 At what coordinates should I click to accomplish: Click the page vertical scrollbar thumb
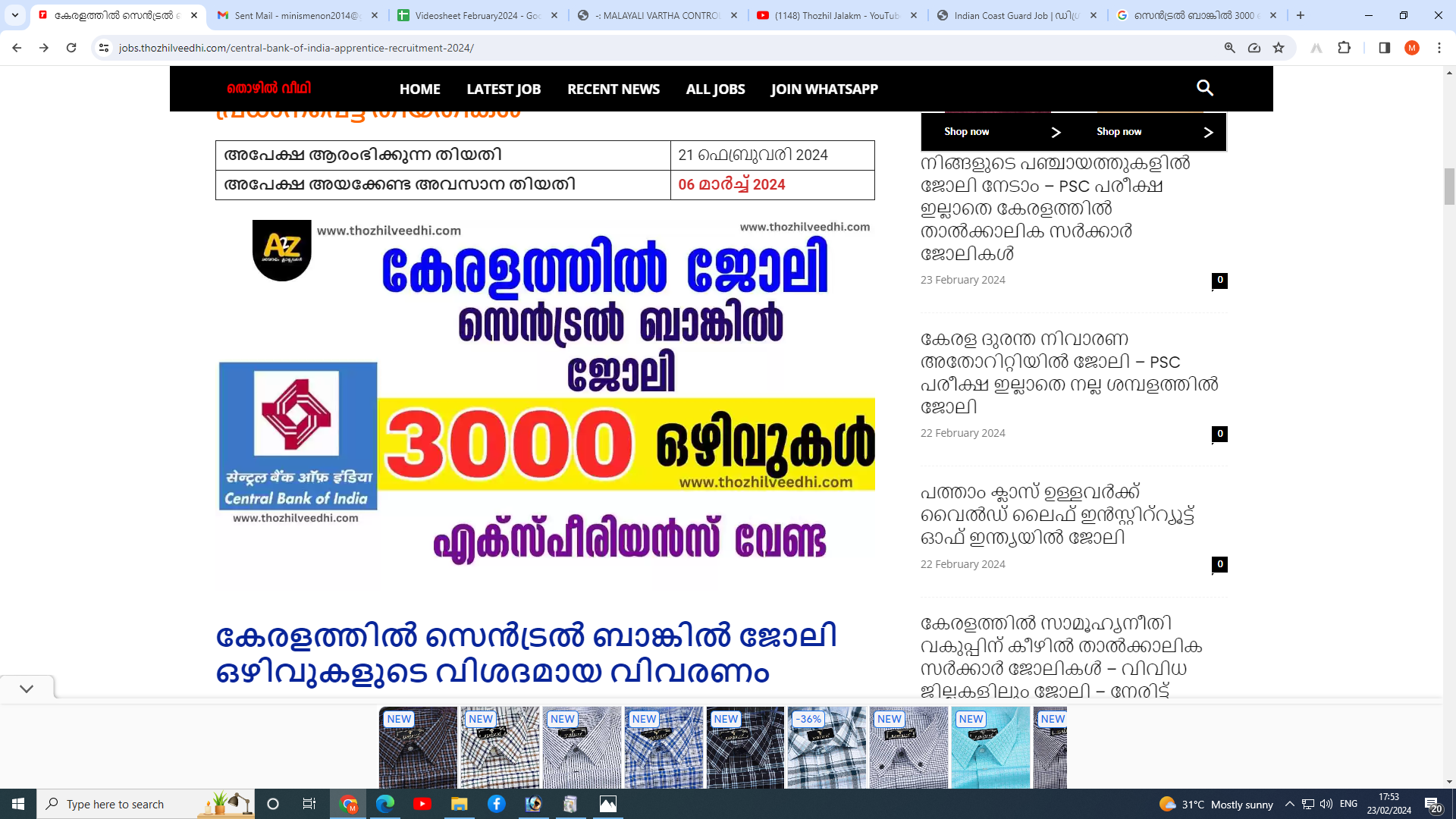coord(1449,187)
